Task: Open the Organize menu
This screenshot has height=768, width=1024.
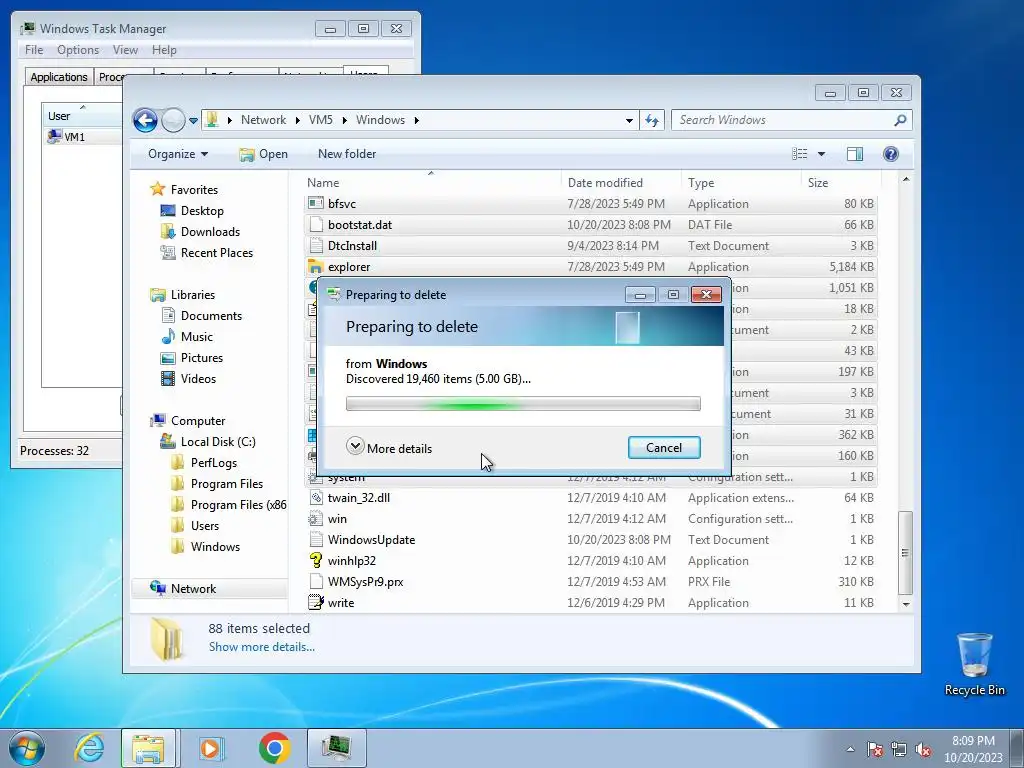Action: click(x=178, y=154)
